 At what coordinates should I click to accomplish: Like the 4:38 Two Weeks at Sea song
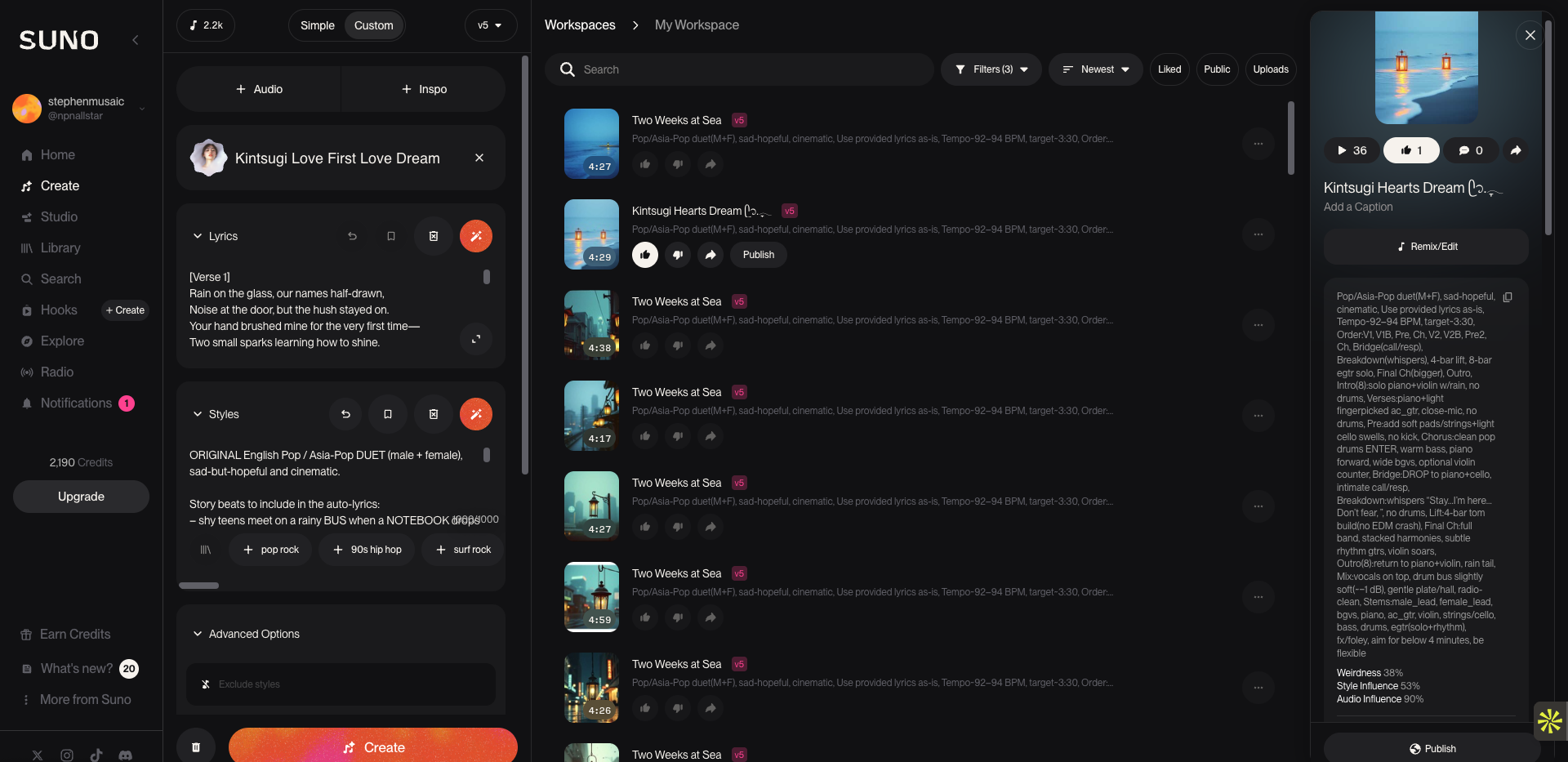click(x=645, y=345)
